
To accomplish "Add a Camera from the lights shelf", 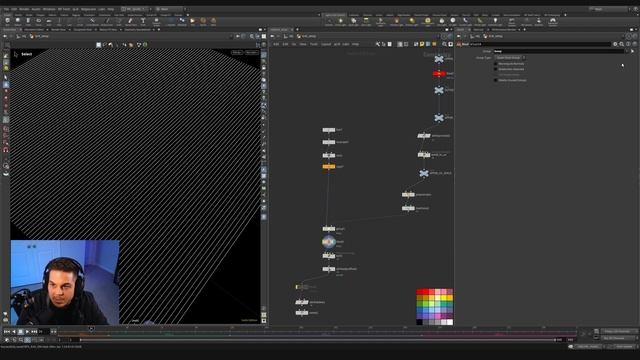I will point(329,21).
